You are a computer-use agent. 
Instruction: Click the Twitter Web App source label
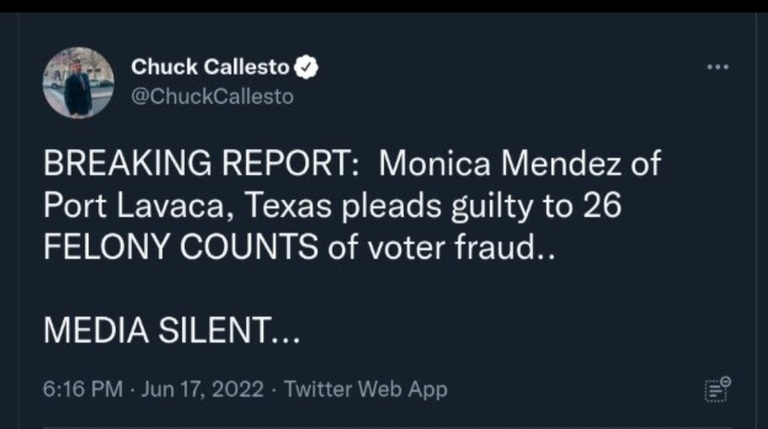(365, 389)
